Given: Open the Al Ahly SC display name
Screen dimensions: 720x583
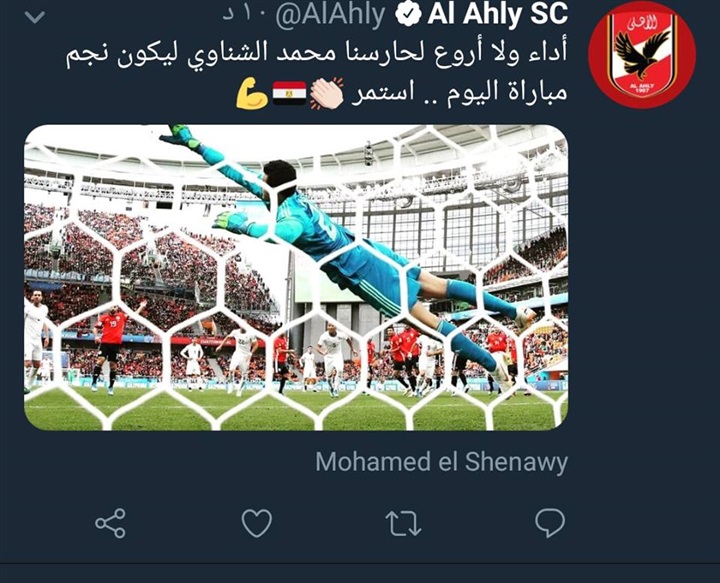Looking at the screenshot, I should click(498, 14).
